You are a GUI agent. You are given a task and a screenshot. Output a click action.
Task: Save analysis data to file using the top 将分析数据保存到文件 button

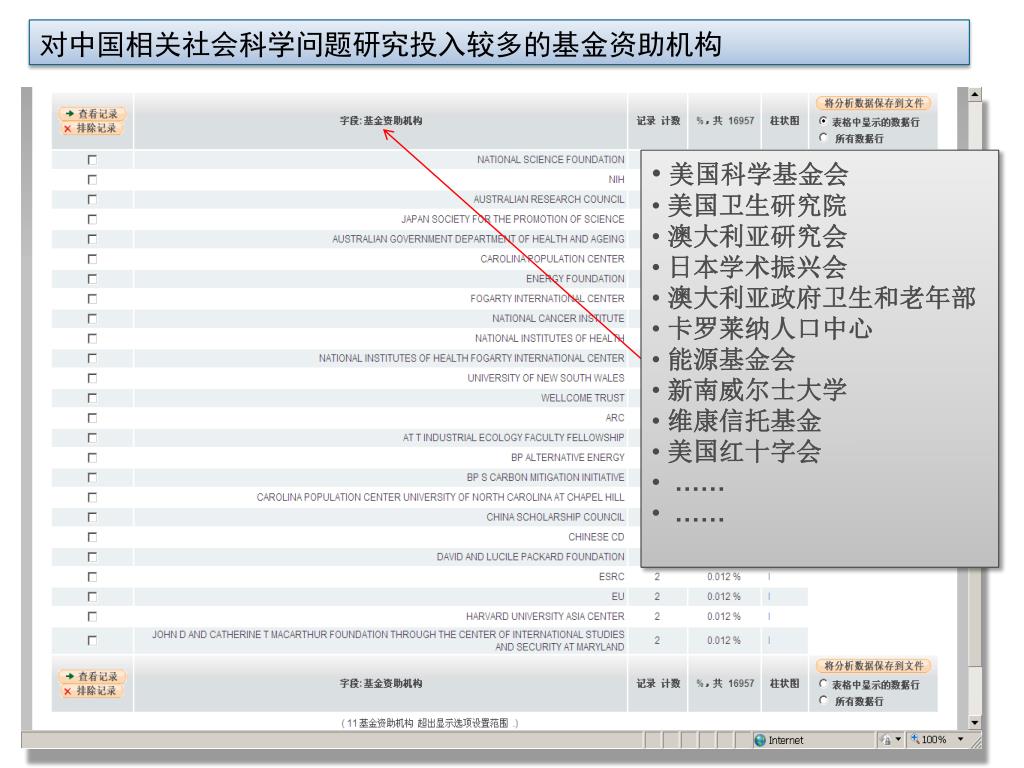tap(873, 103)
